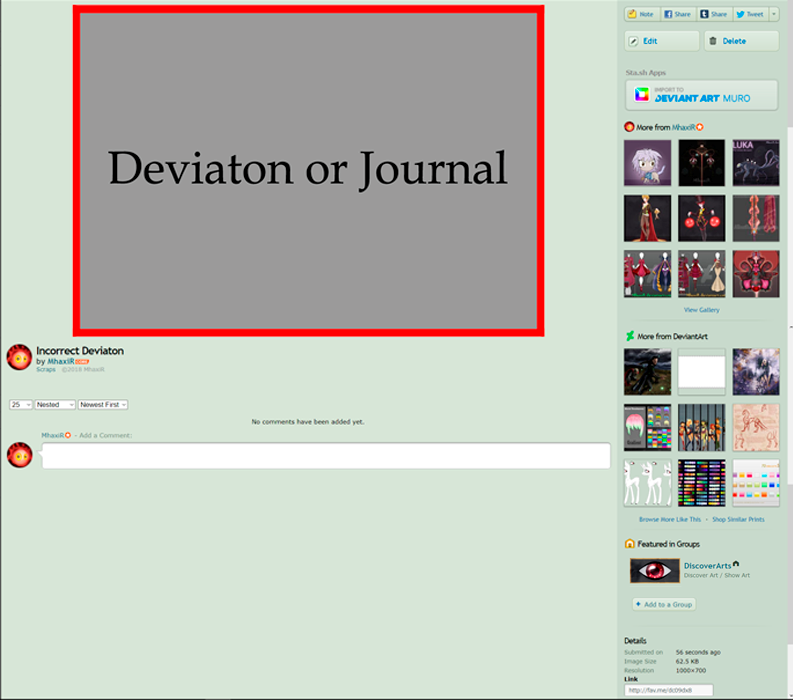Click the small avatar beside More from MhaxiR
This screenshot has width=793, height=700.
[629, 127]
